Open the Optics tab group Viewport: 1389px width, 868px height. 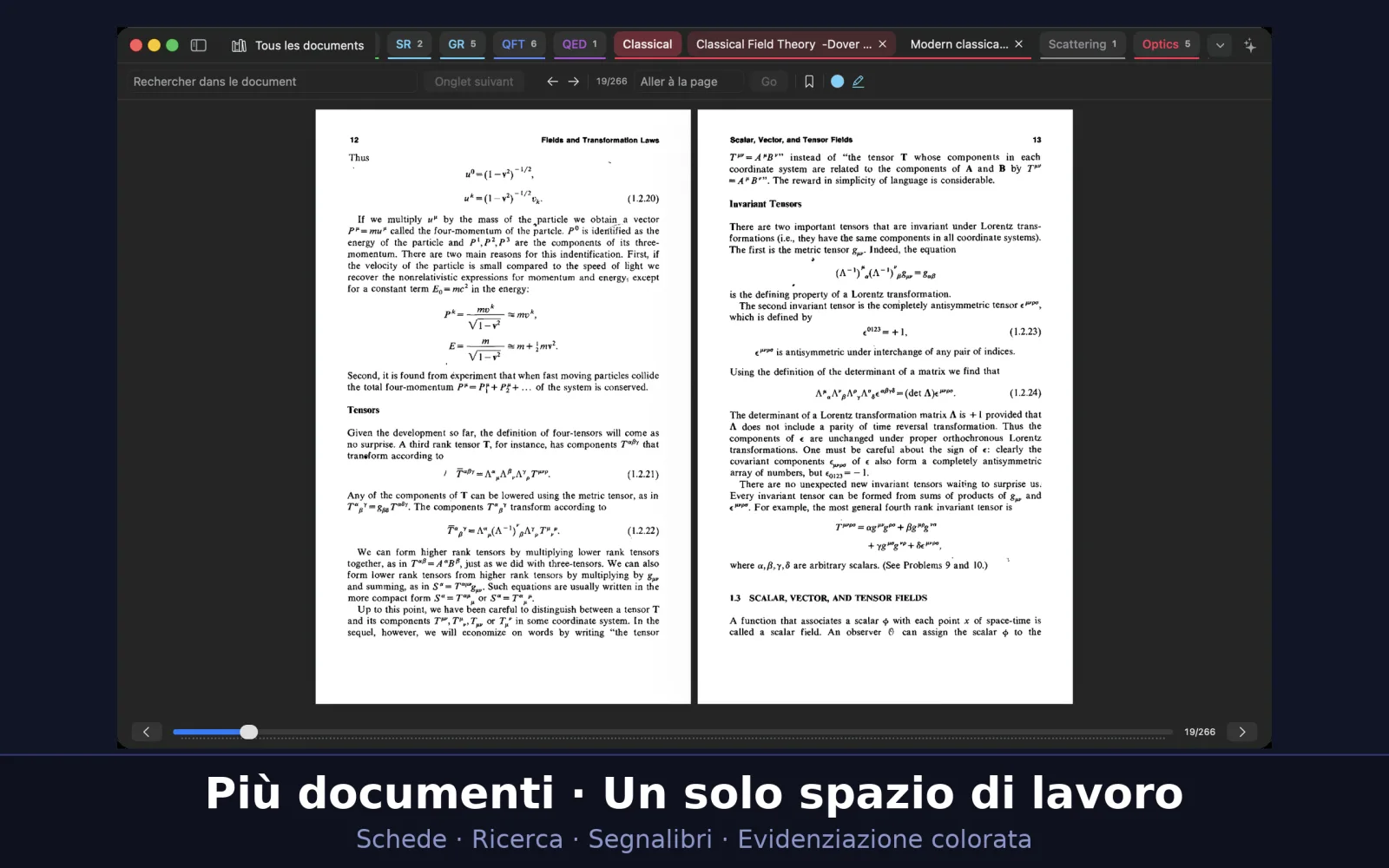1166,44
